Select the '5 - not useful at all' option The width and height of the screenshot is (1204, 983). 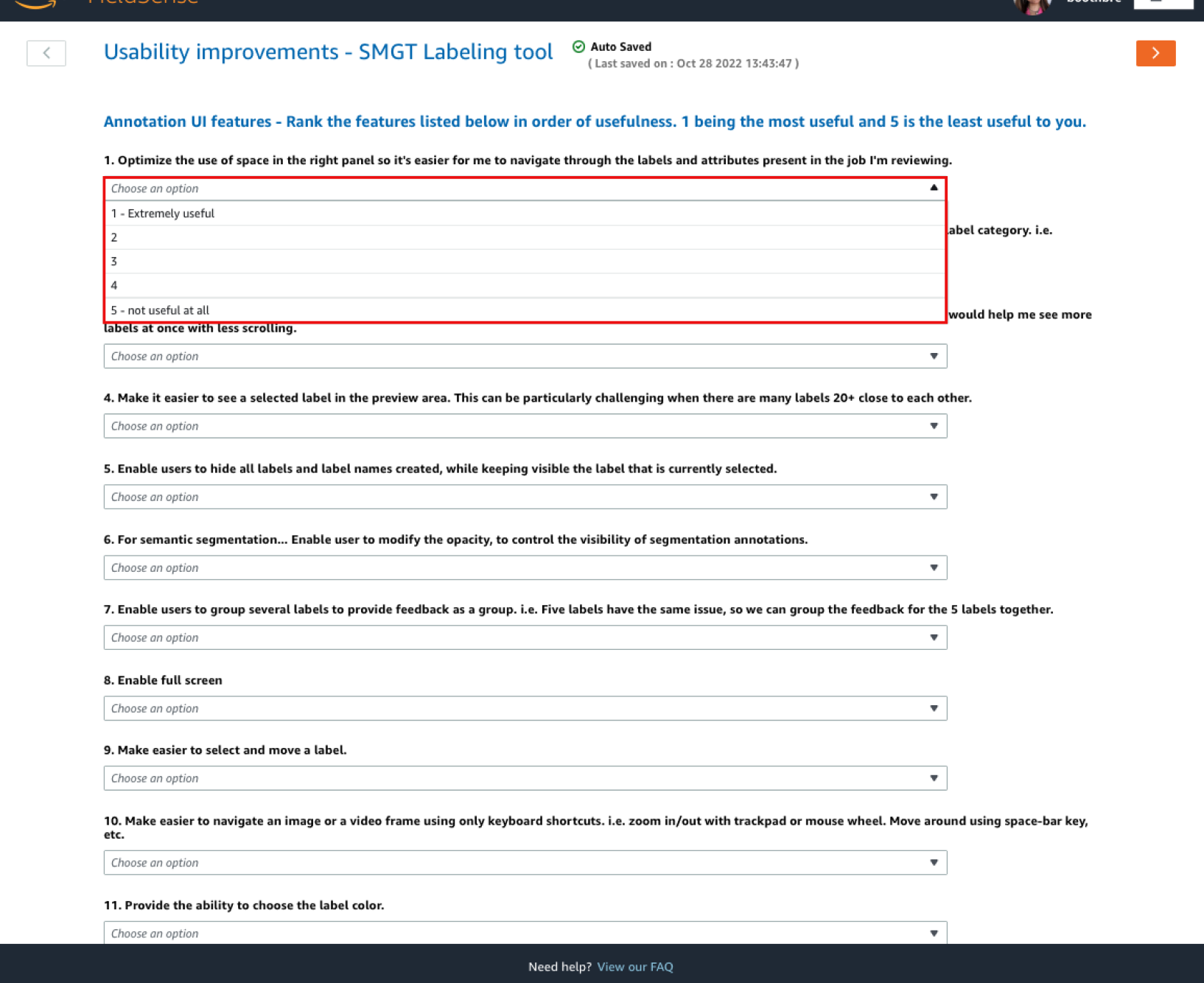(x=525, y=310)
